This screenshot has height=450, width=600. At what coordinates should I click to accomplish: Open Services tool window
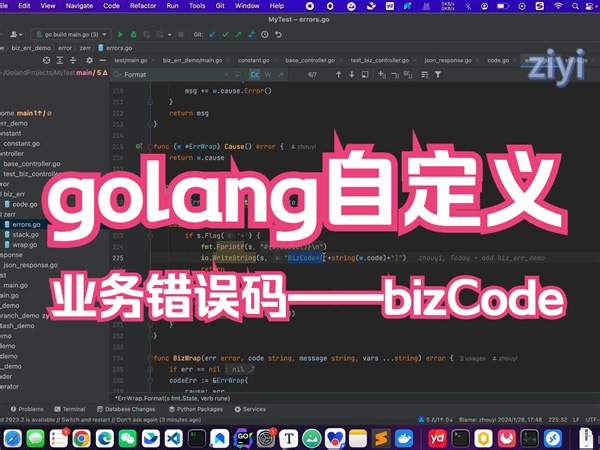pyautogui.click(x=250, y=409)
